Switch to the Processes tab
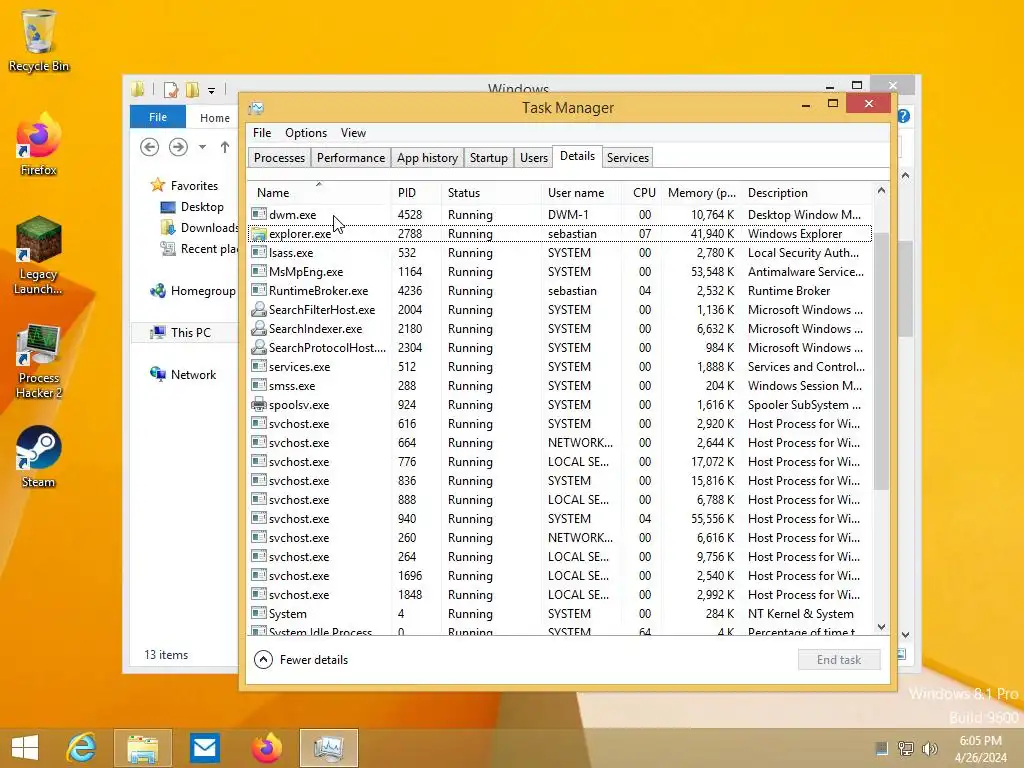Screen dimensions: 1024x768 (x=279, y=157)
